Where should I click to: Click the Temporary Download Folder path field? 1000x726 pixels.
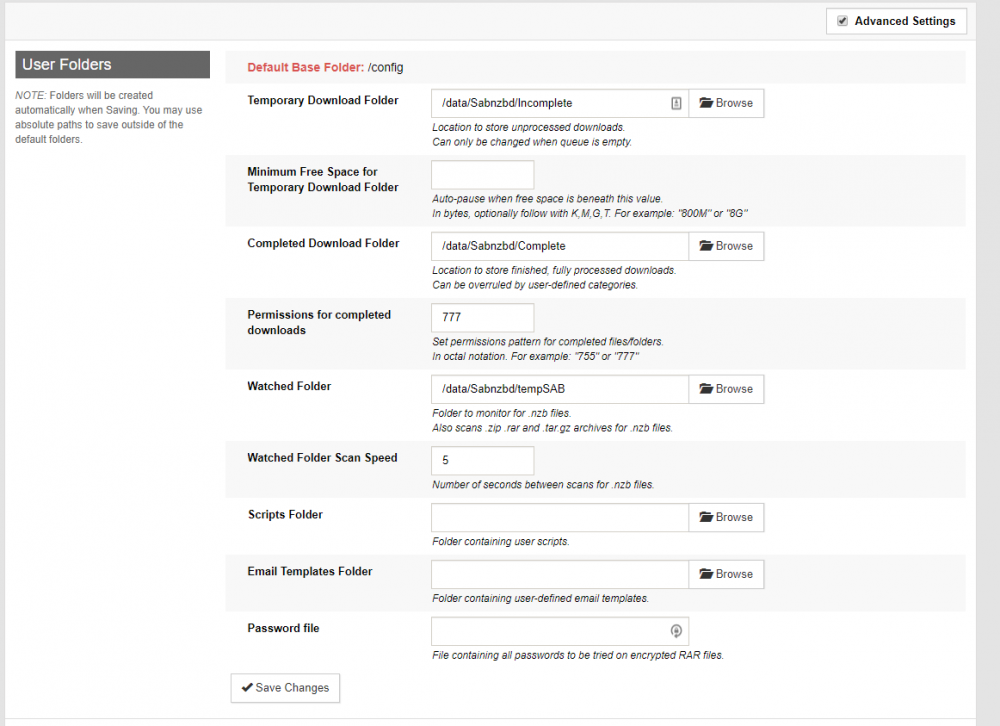(560, 103)
